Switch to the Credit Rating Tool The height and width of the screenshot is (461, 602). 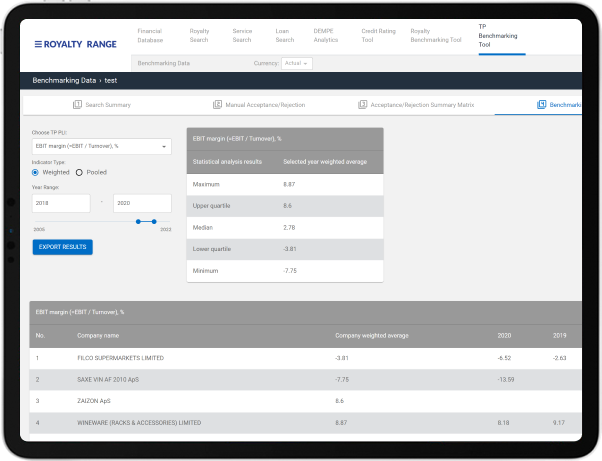pyautogui.click(x=378, y=36)
